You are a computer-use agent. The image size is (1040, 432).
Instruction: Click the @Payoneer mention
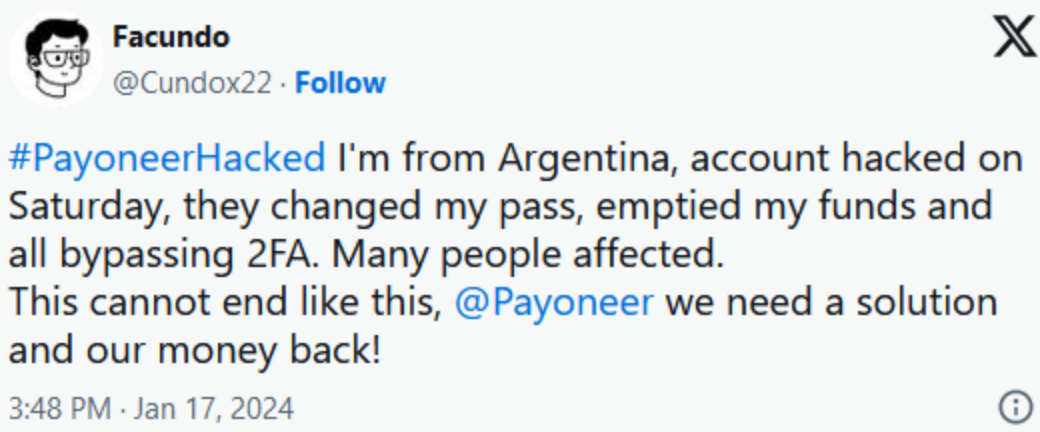[553, 301]
